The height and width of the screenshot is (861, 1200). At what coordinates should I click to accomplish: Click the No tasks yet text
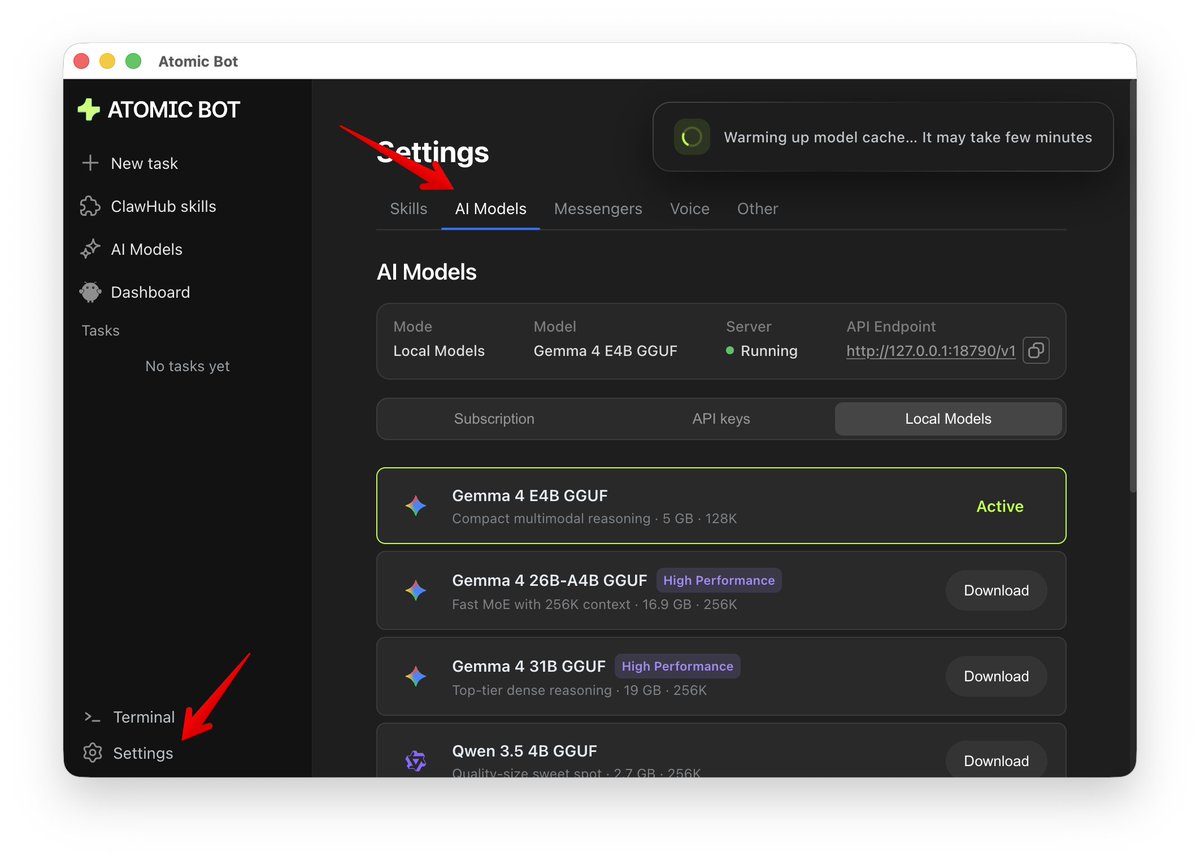coord(187,366)
